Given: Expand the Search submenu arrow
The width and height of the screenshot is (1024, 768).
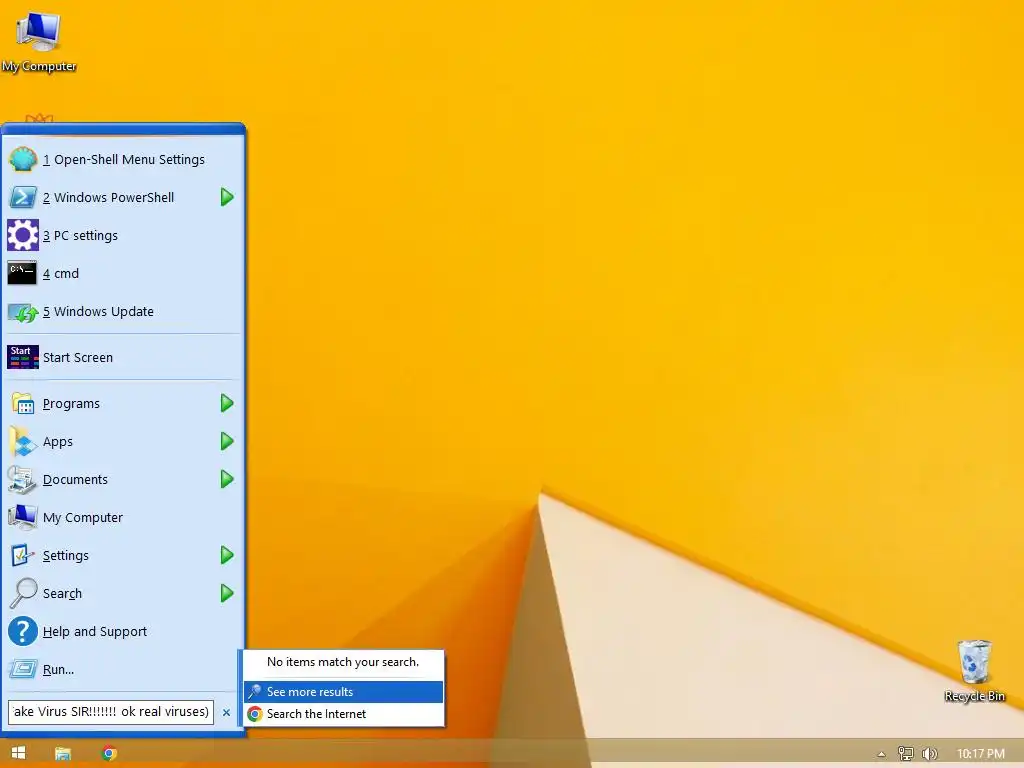Looking at the screenshot, I should click(227, 593).
